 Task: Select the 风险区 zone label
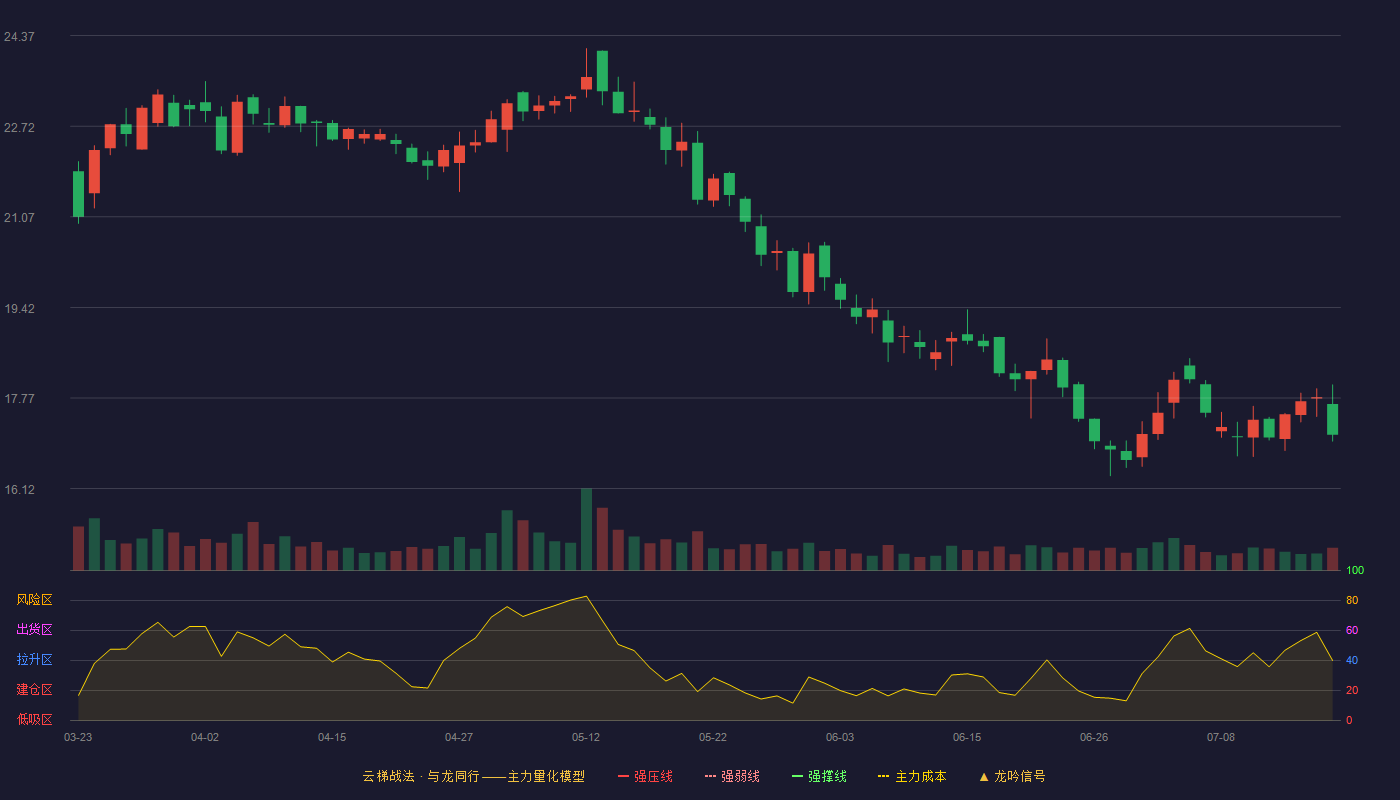point(34,600)
